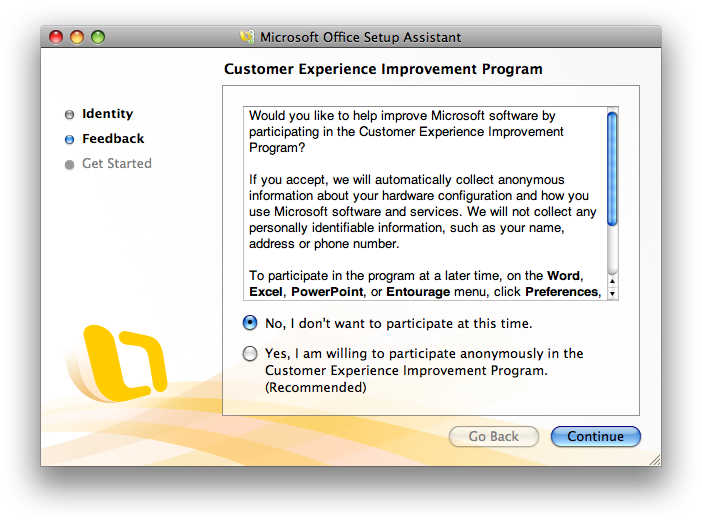Click the gray Get Started bullet icon

click(69, 165)
